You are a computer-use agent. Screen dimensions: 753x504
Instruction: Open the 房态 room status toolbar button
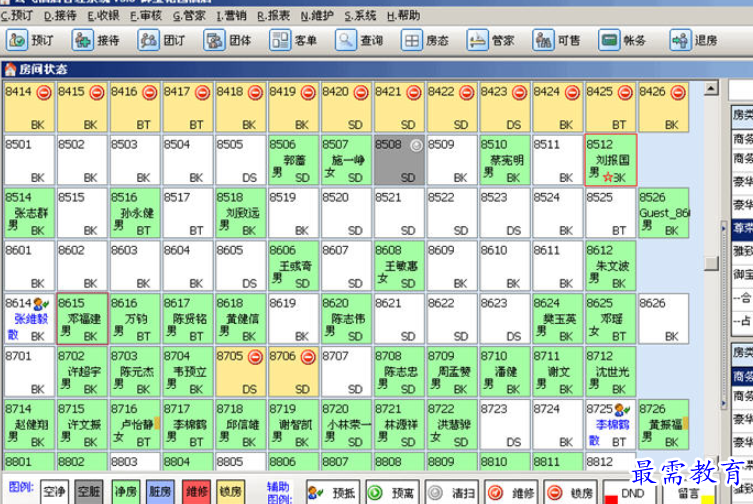[x=425, y=40]
